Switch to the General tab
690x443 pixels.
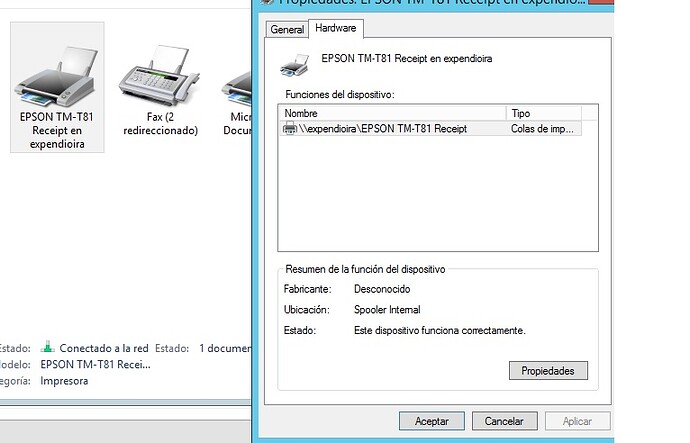287,29
